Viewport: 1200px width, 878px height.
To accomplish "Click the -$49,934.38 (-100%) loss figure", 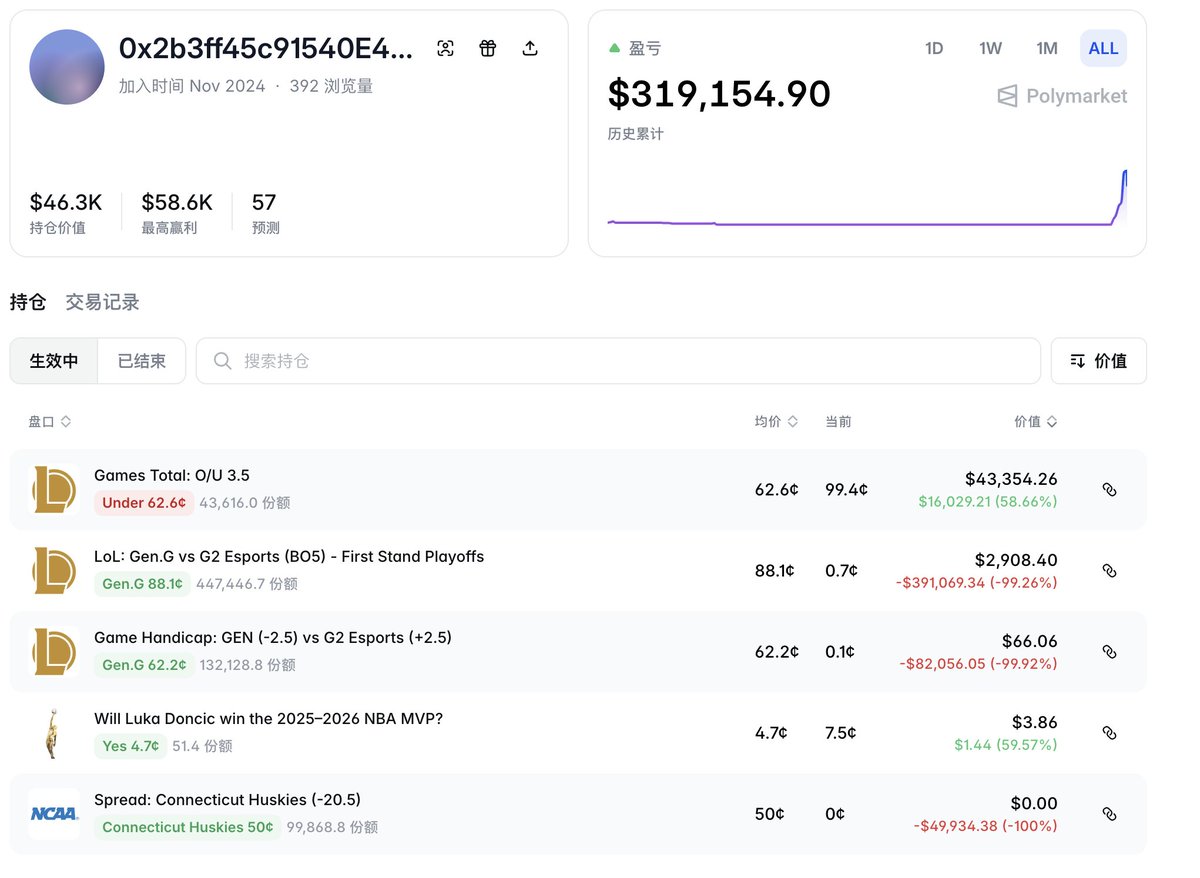I will coord(985,826).
